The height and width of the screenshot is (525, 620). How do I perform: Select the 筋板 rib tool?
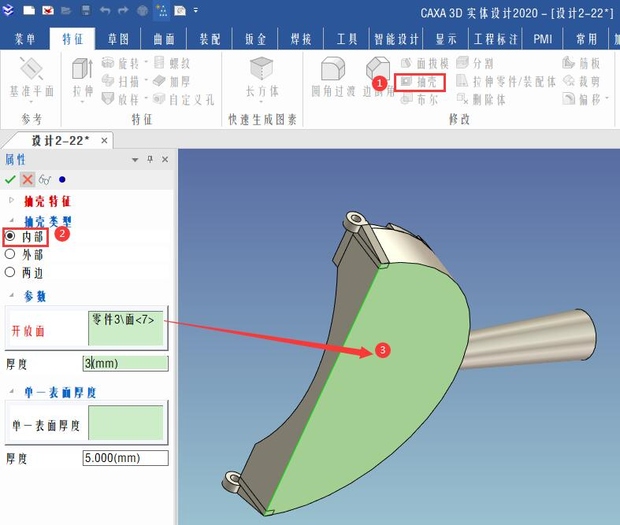tap(581, 63)
